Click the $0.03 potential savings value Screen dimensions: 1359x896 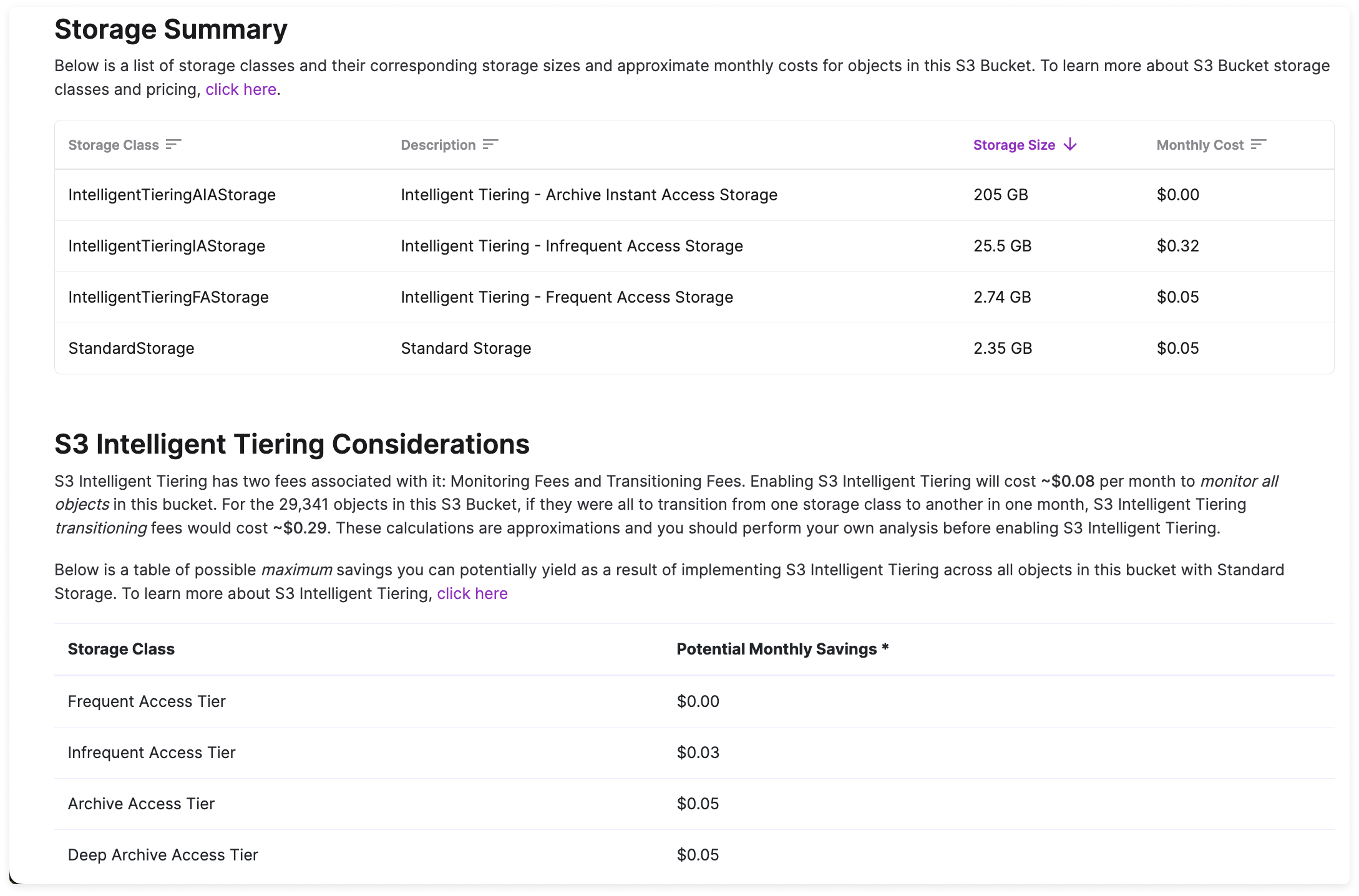tap(698, 752)
